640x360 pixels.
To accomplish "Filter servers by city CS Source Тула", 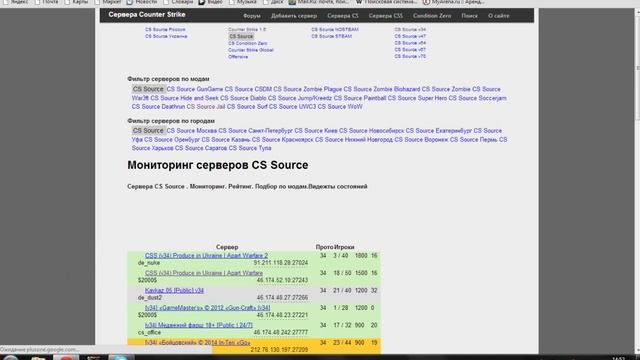I will pos(250,149).
